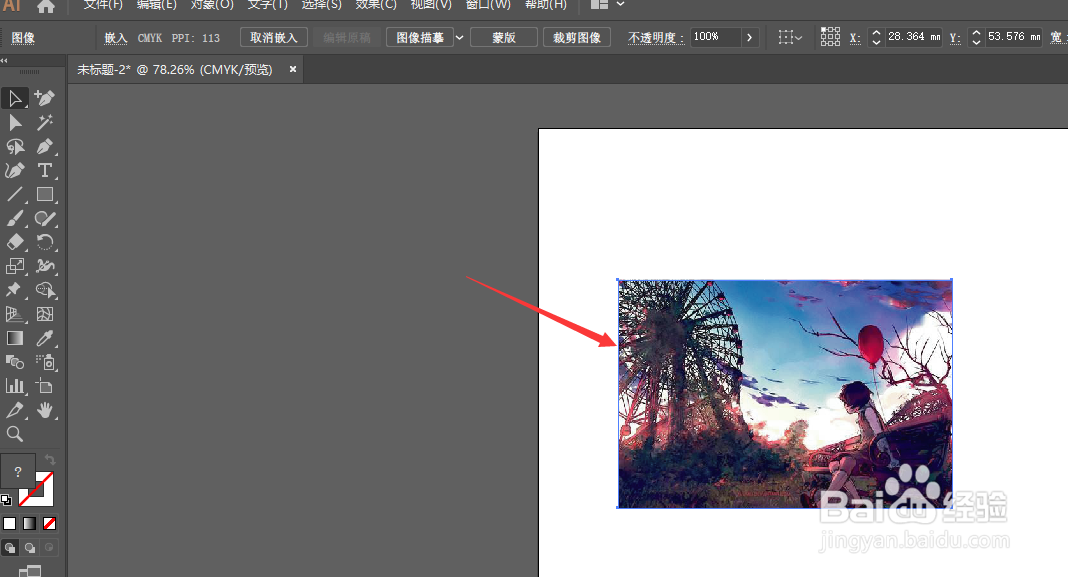The image size is (1068, 577).
Task: Reset to default fill and stroke
Action: point(6,500)
